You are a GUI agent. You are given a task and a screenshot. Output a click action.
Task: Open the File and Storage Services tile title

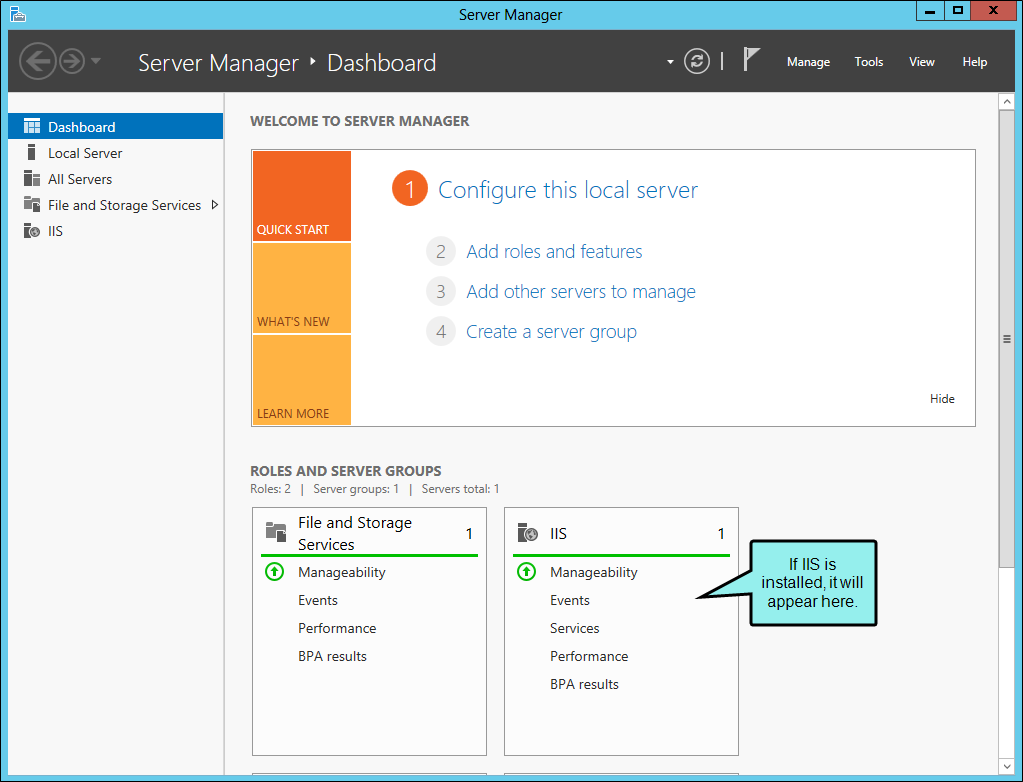click(355, 534)
